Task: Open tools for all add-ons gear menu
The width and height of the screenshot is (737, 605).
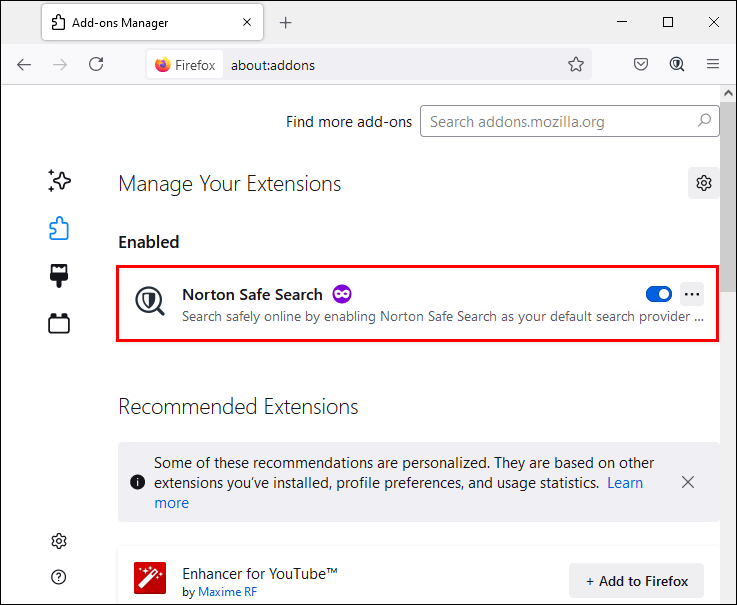Action: tap(704, 183)
